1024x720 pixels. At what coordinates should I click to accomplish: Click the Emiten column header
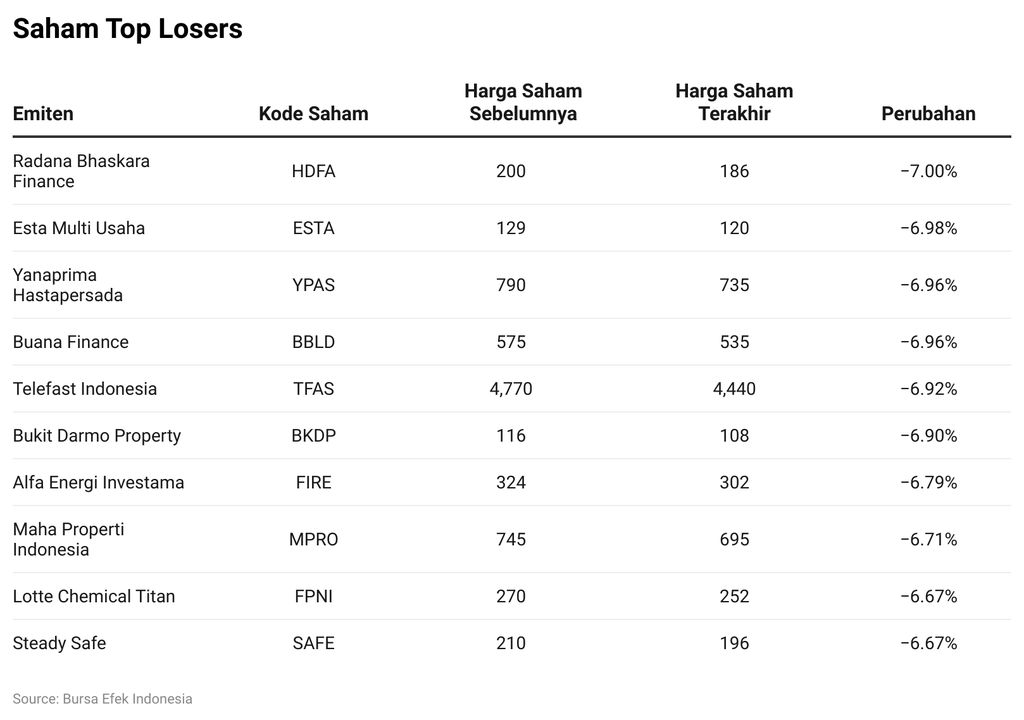coord(43,114)
